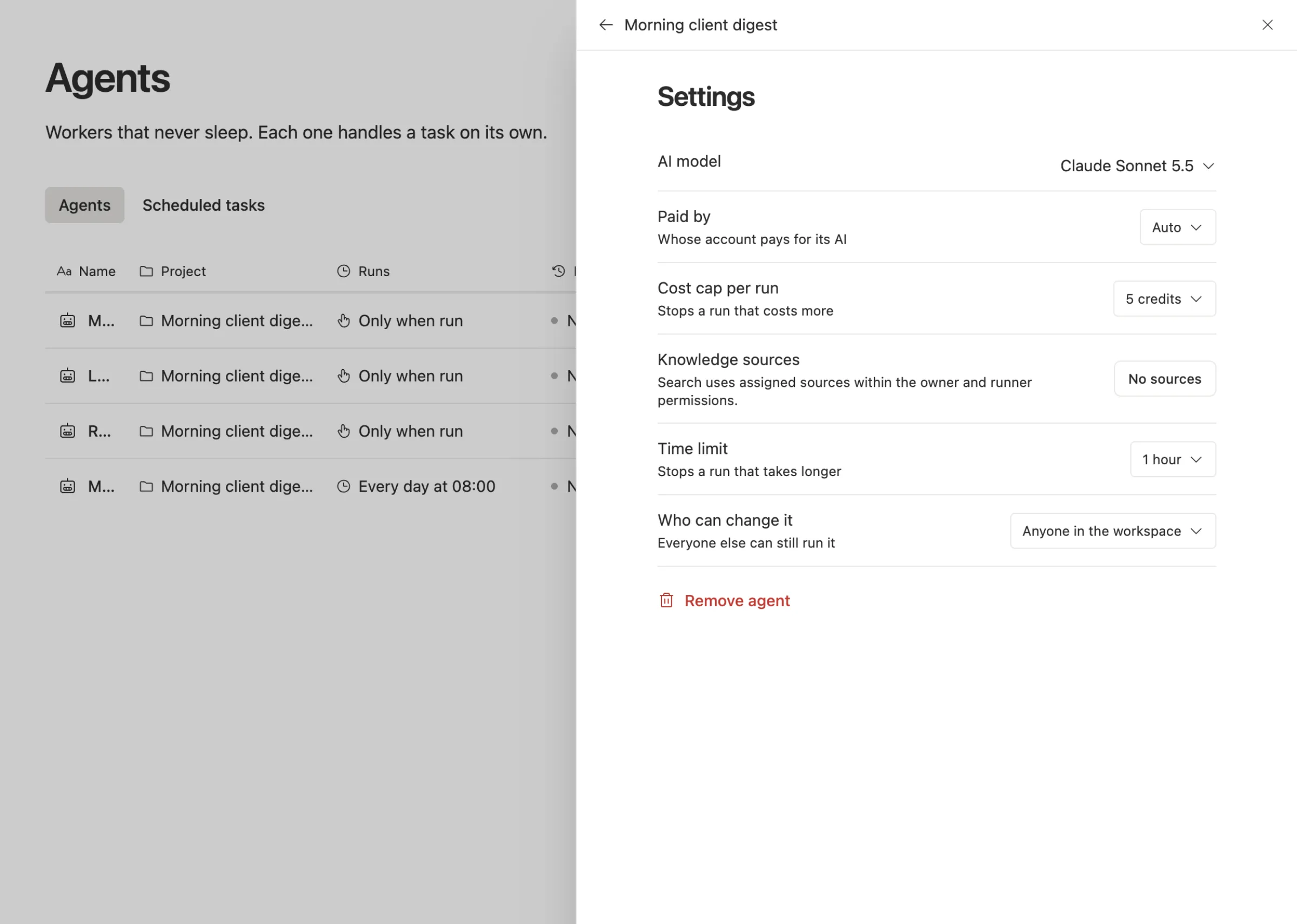Change the 5 credits cost cap dropdown
This screenshot has width=1297, height=924.
pos(1165,299)
